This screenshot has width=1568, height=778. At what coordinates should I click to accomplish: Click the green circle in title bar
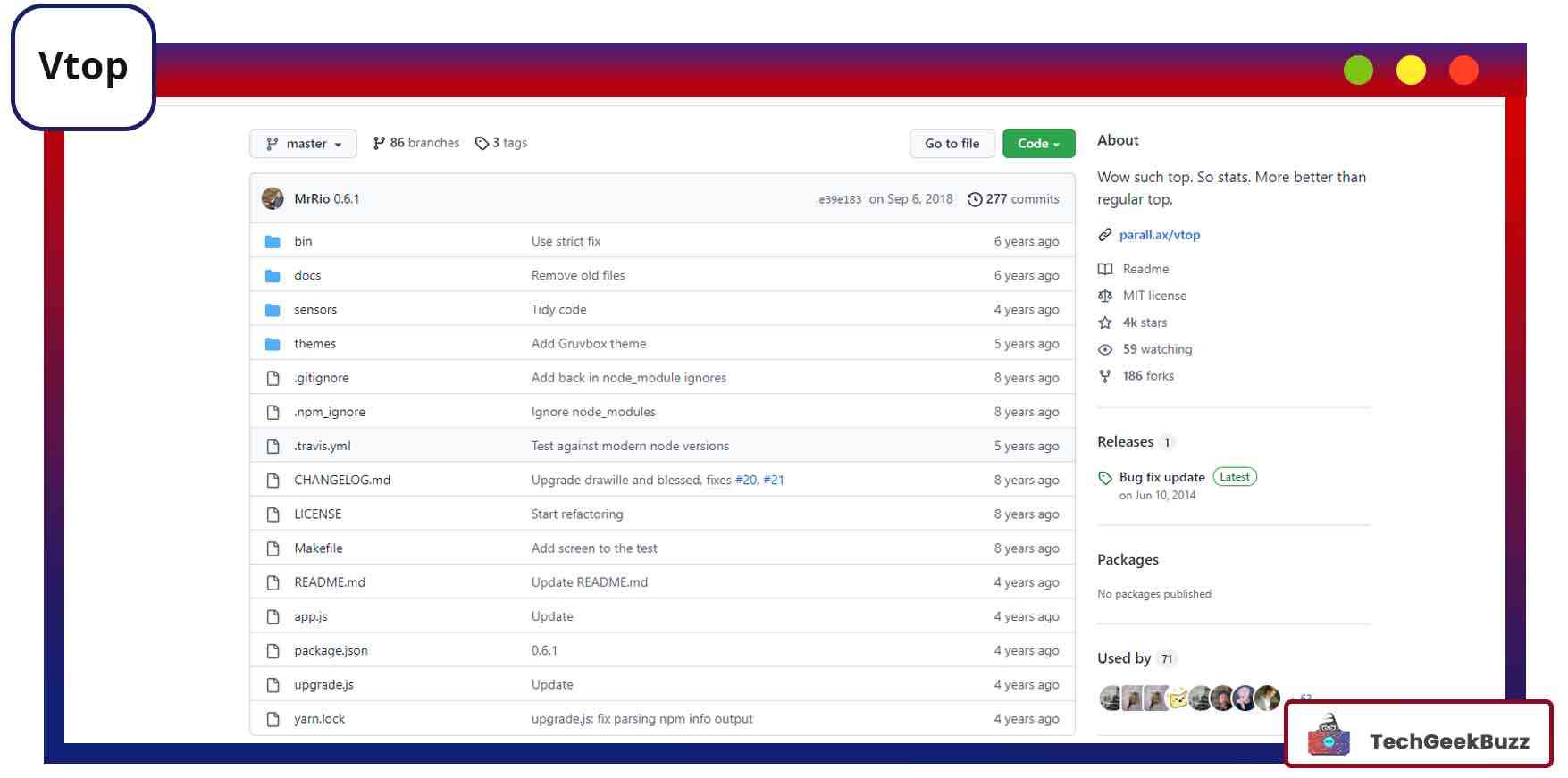(x=1358, y=70)
